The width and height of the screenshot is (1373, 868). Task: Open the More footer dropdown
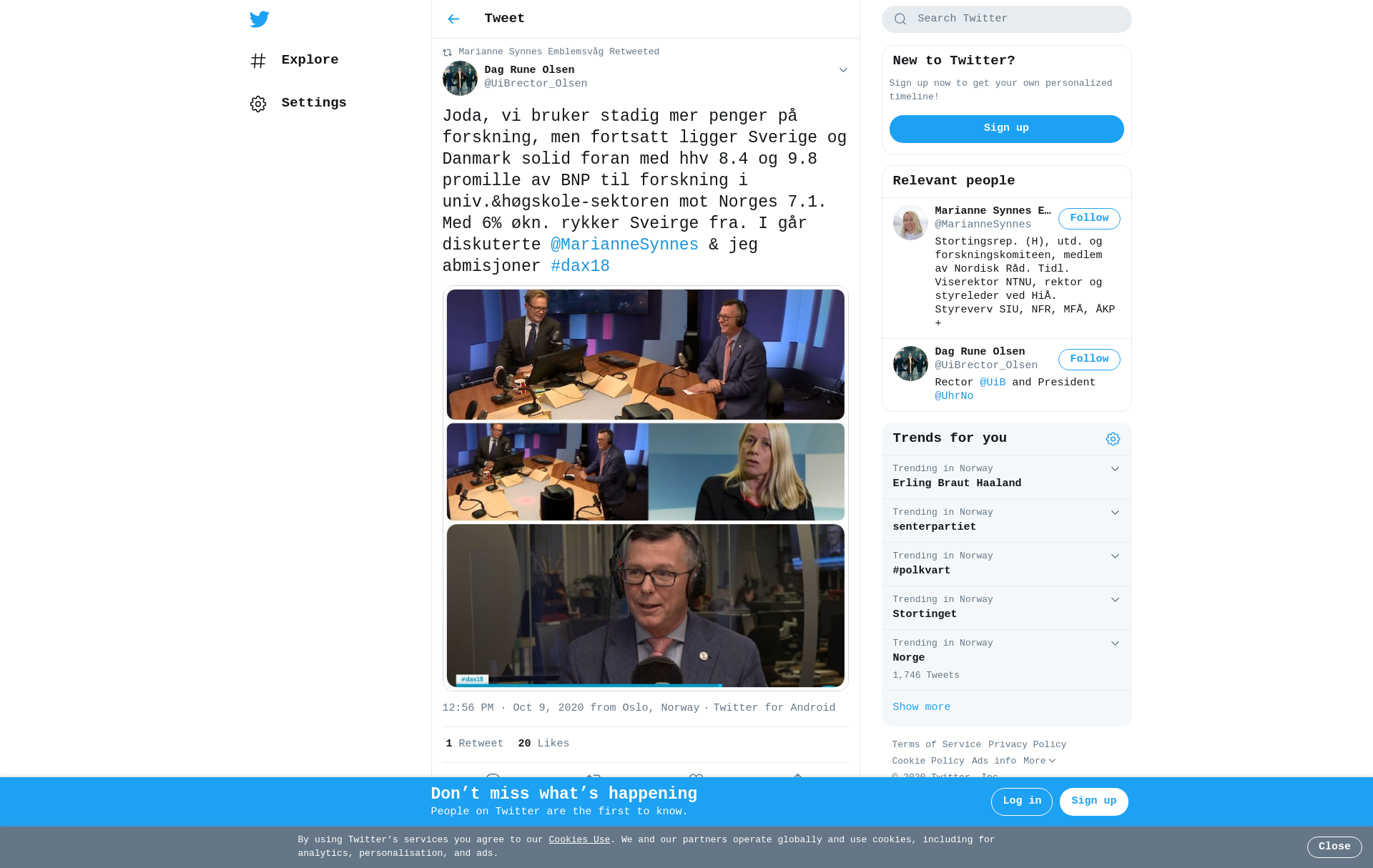click(1039, 761)
